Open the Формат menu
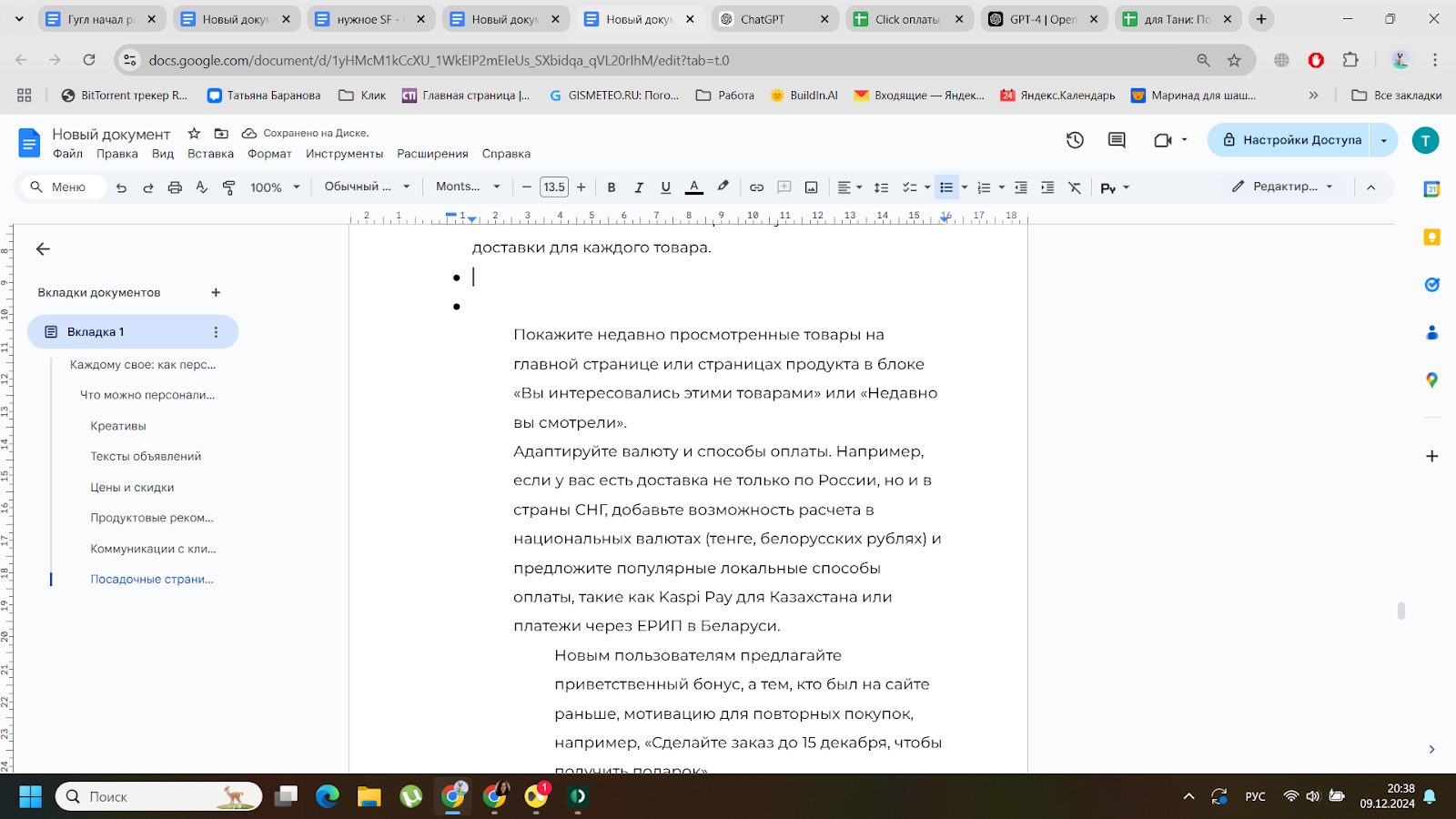Viewport: 1456px width, 819px height. pyautogui.click(x=269, y=154)
